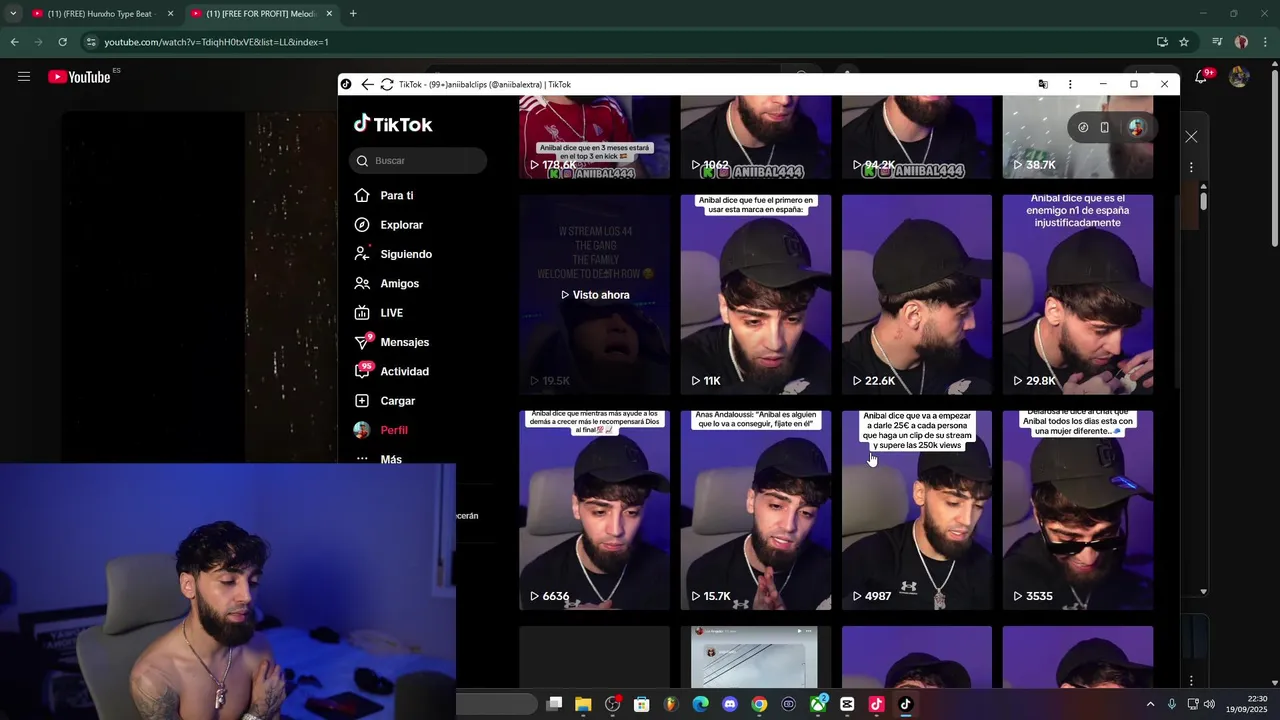Open the profile avatar in floating pill

1136,127
